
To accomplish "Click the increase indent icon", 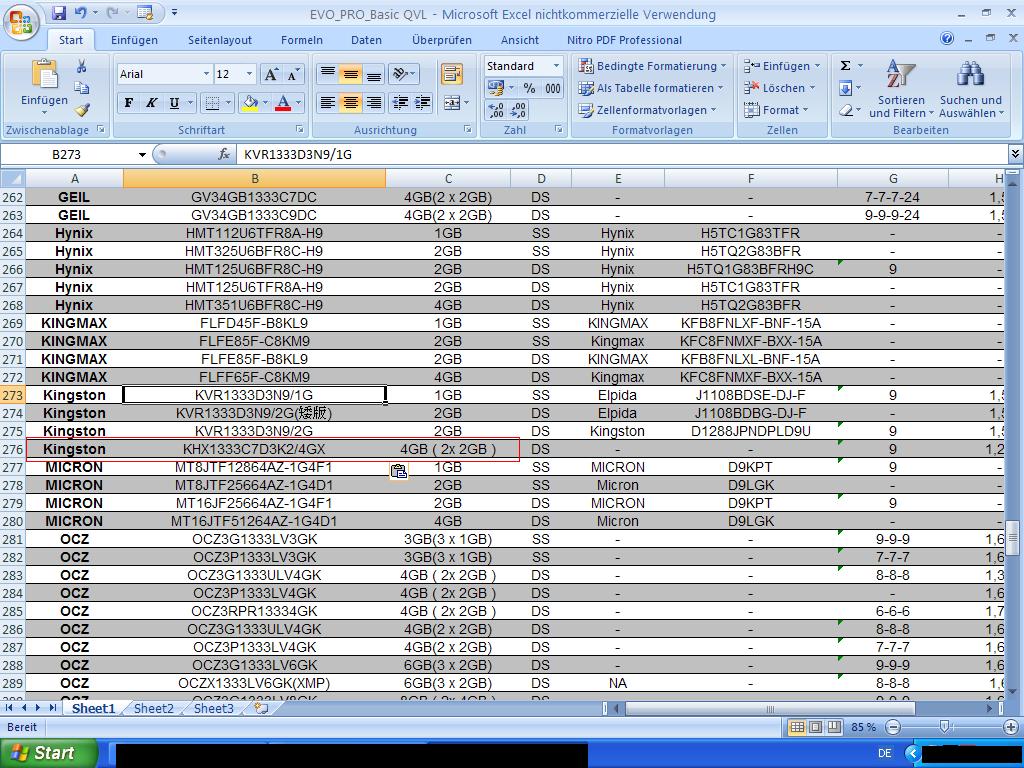I will 423,103.
